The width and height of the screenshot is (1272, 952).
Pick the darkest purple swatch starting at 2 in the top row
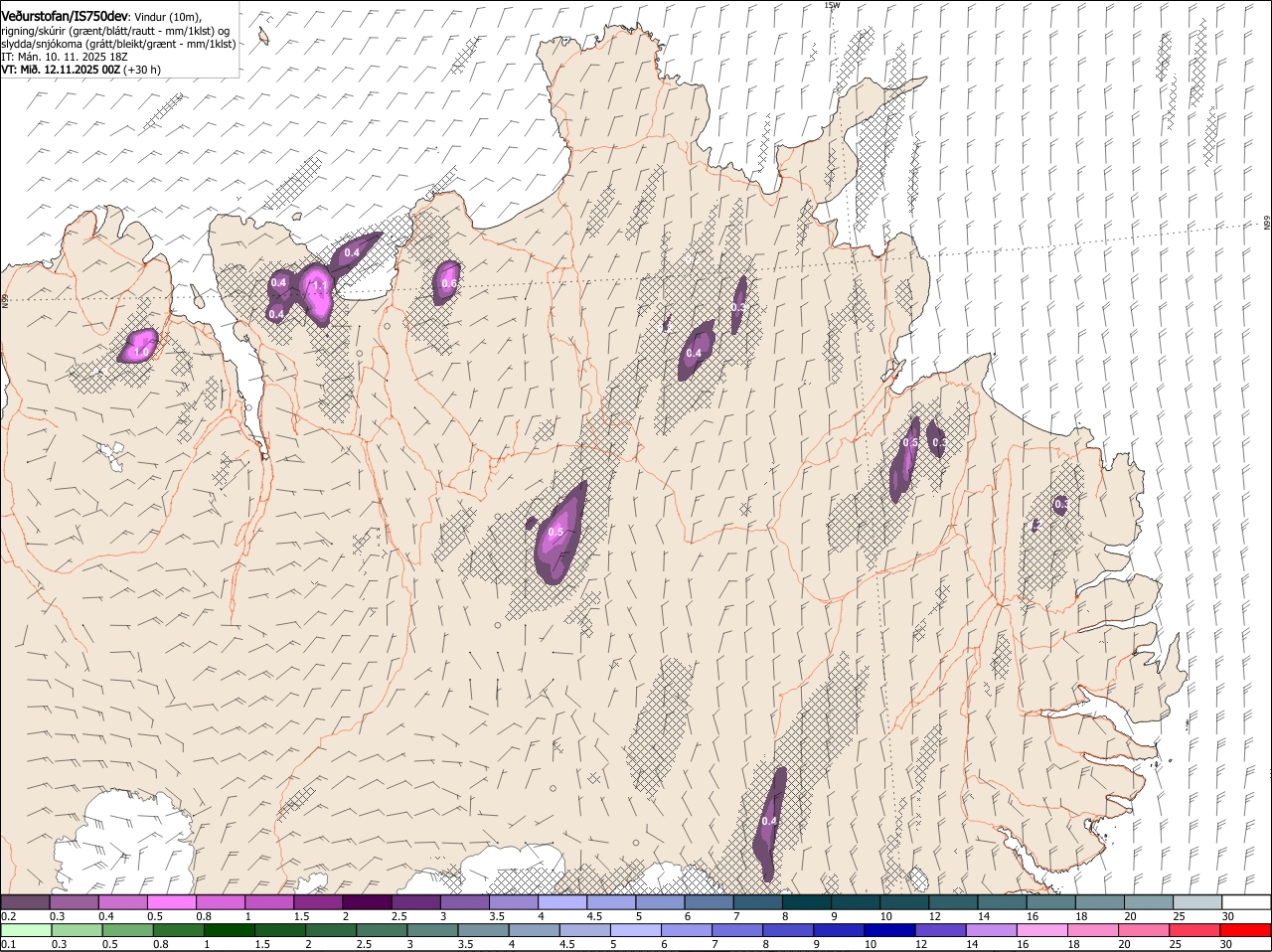click(x=366, y=902)
